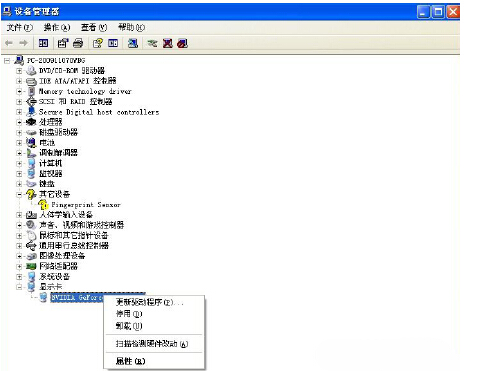Minimize the 设备管理器 window
The image size is (477, 371).
[423, 12]
